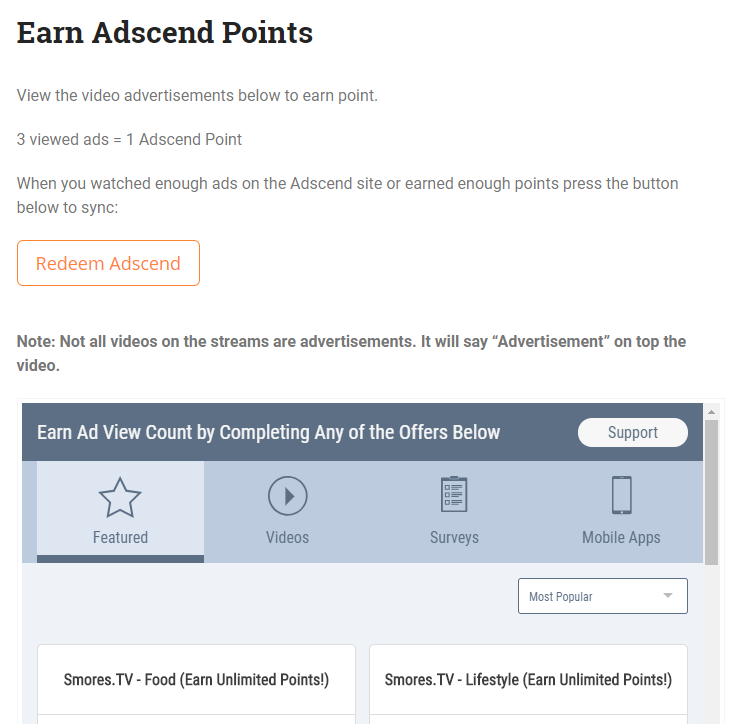Open the Mobile Apps tab label
This screenshot has height=724, width=744.
(x=621, y=537)
